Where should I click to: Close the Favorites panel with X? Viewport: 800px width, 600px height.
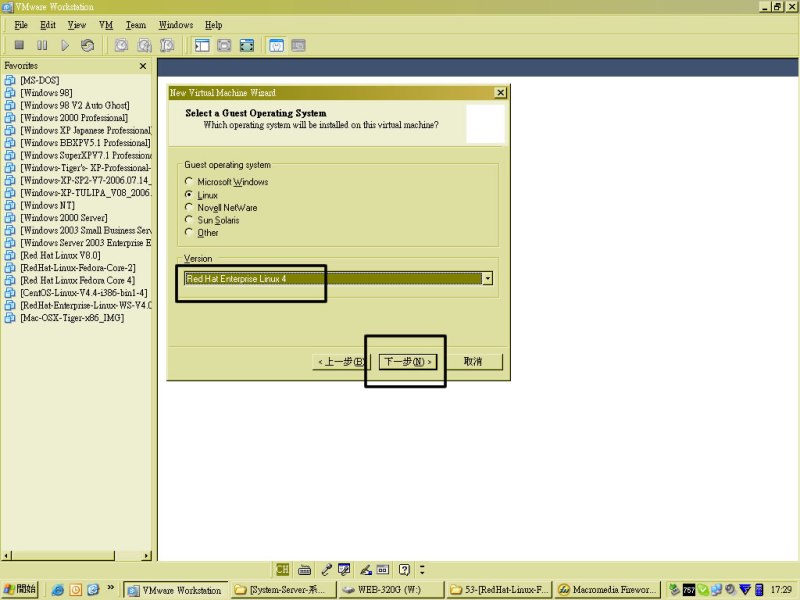point(143,66)
